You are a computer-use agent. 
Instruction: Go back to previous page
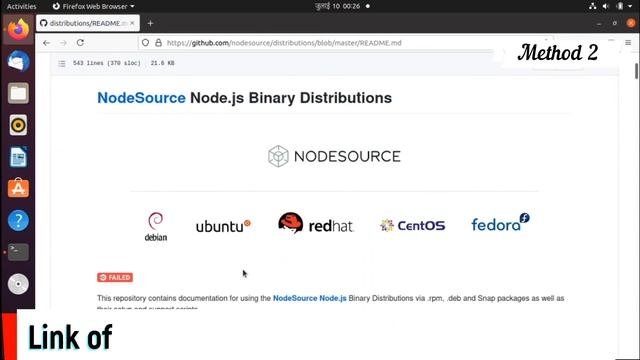pyautogui.click(x=47, y=43)
